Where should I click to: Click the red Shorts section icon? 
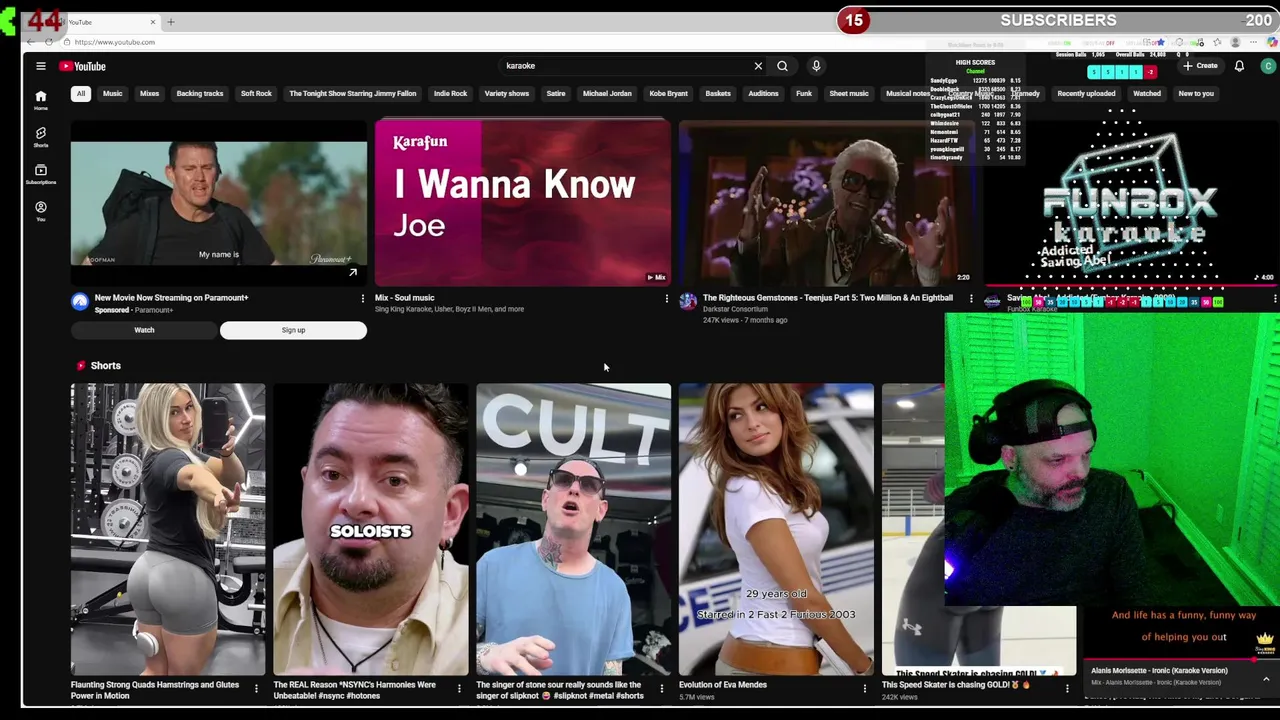(x=81, y=366)
